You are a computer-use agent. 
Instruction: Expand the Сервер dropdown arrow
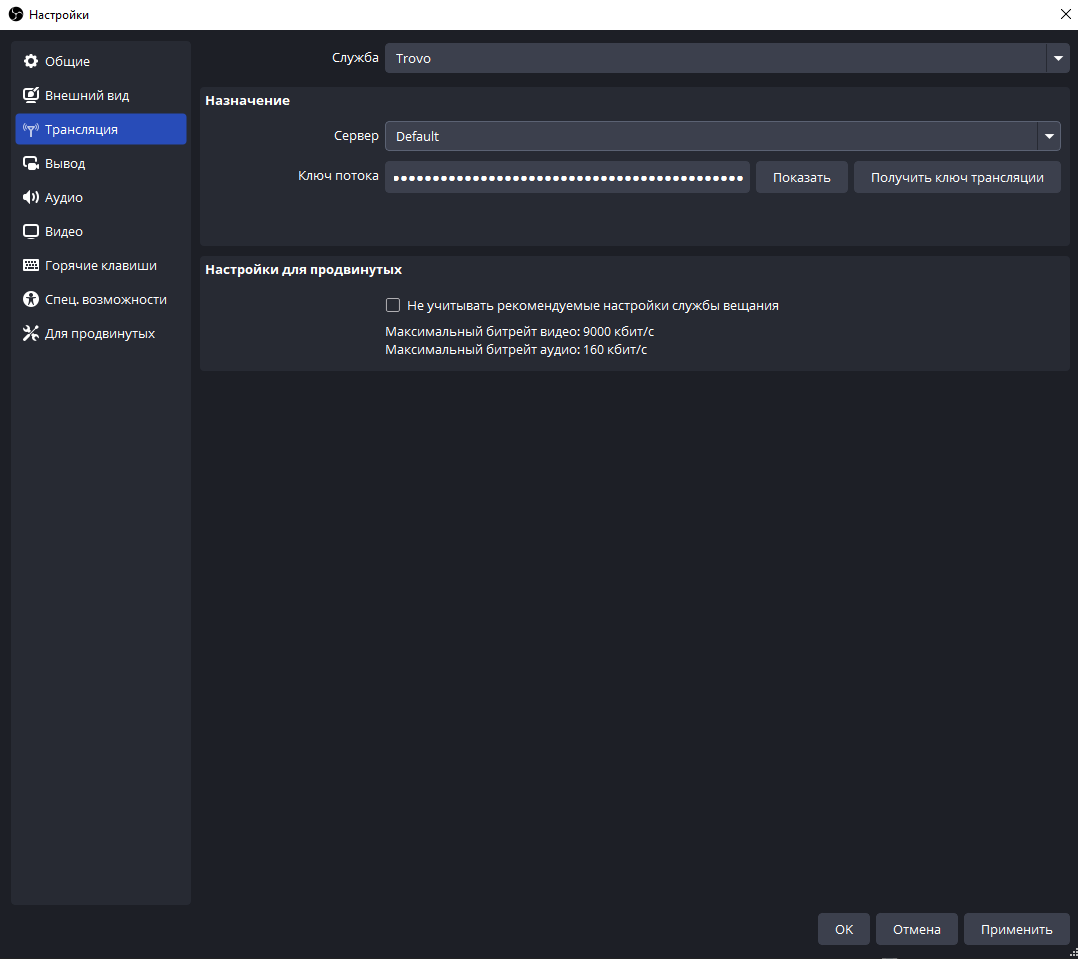[1048, 136]
